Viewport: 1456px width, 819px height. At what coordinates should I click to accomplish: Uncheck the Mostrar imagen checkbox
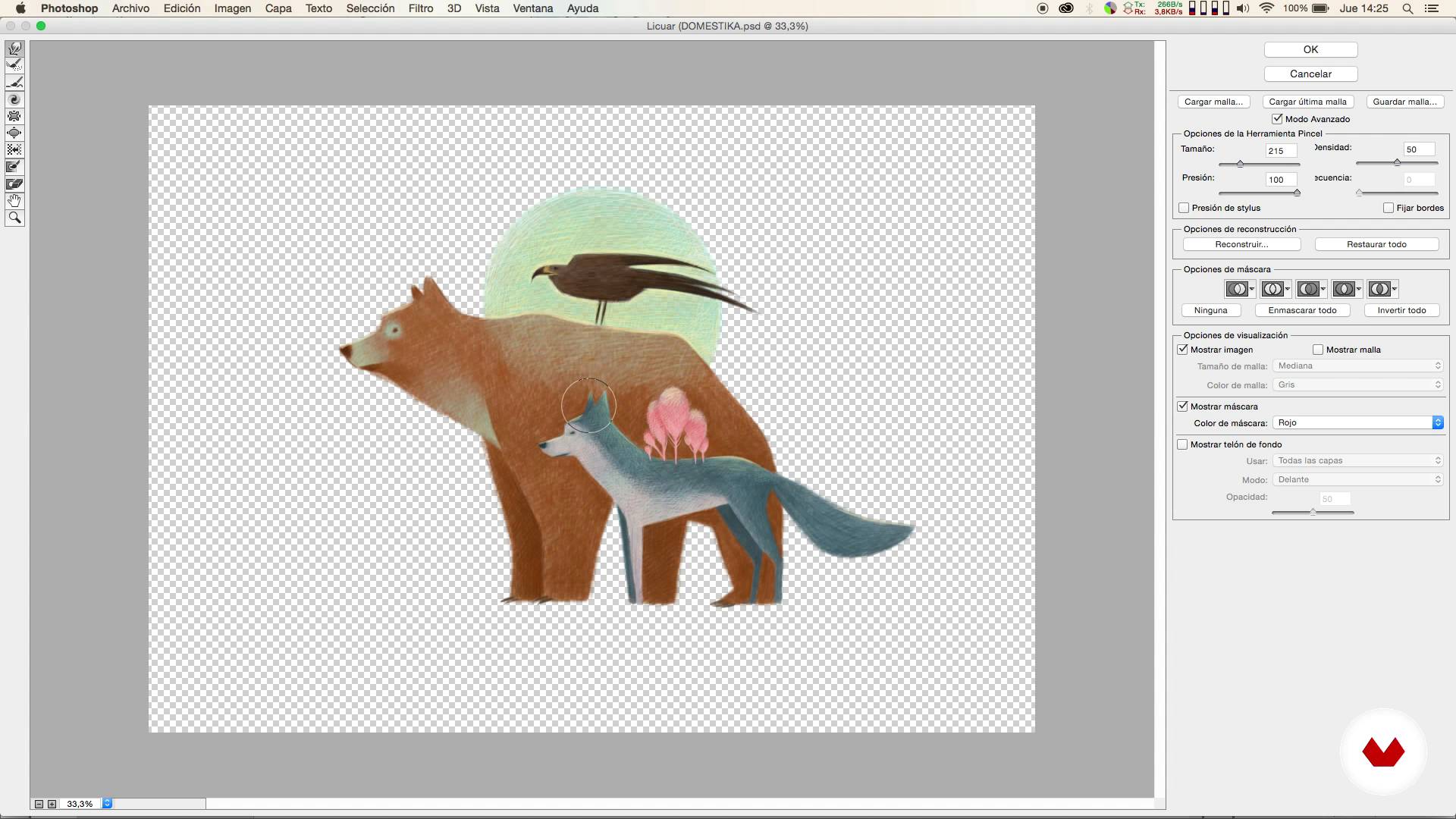point(1182,350)
